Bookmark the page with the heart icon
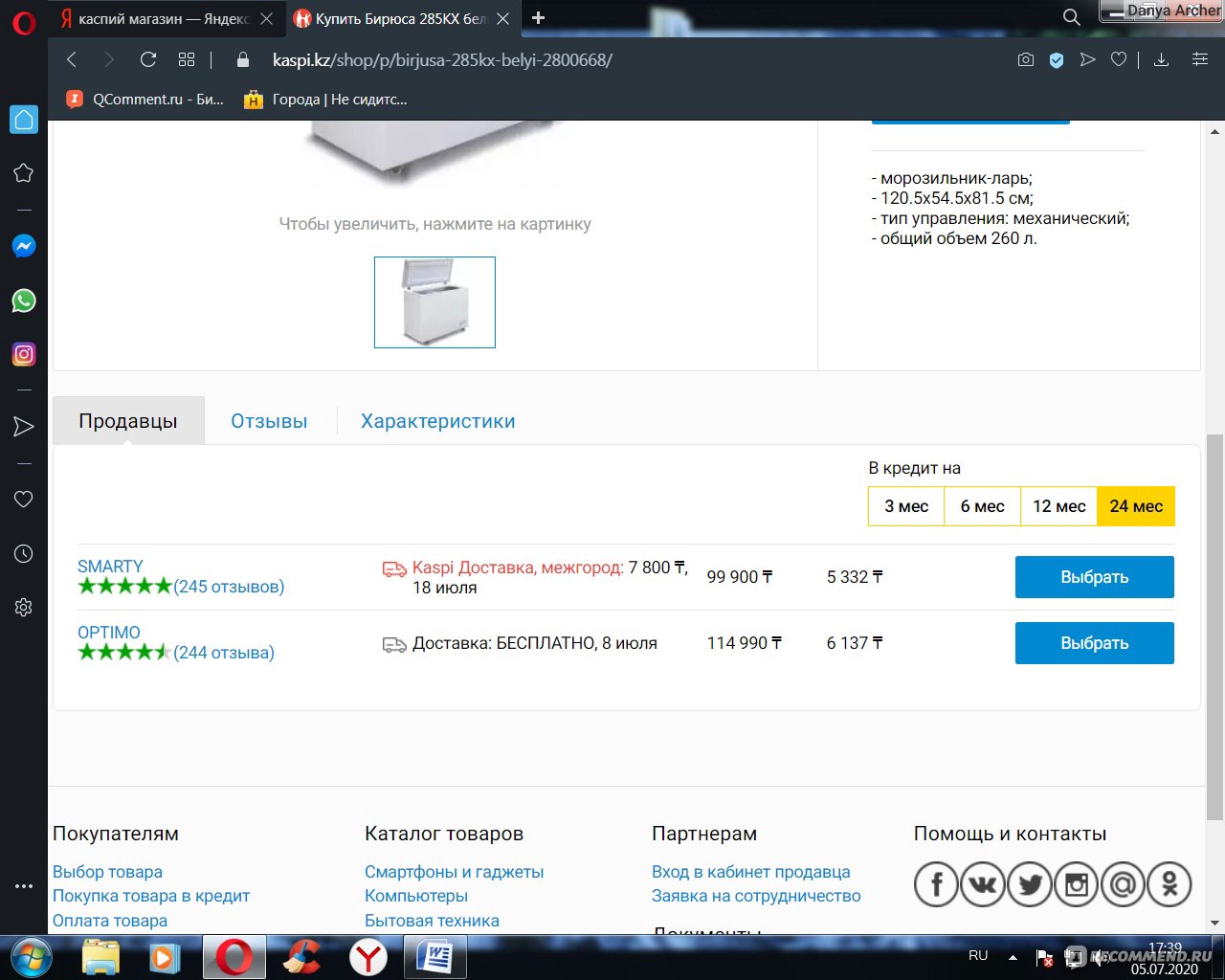The image size is (1225, 980). (x=1118, y=59)
